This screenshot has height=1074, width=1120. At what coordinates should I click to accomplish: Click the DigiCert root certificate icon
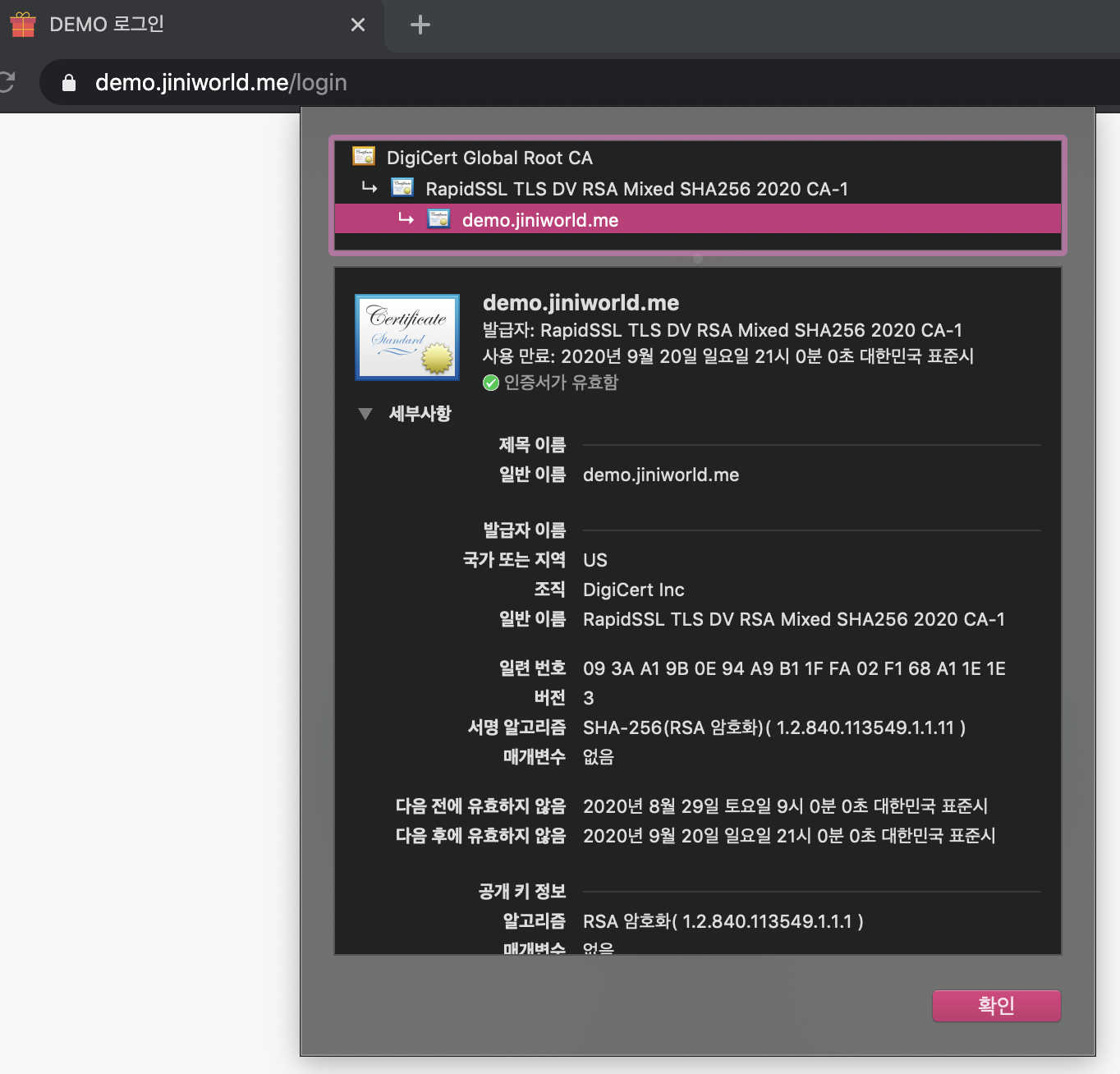click(364, 156)
